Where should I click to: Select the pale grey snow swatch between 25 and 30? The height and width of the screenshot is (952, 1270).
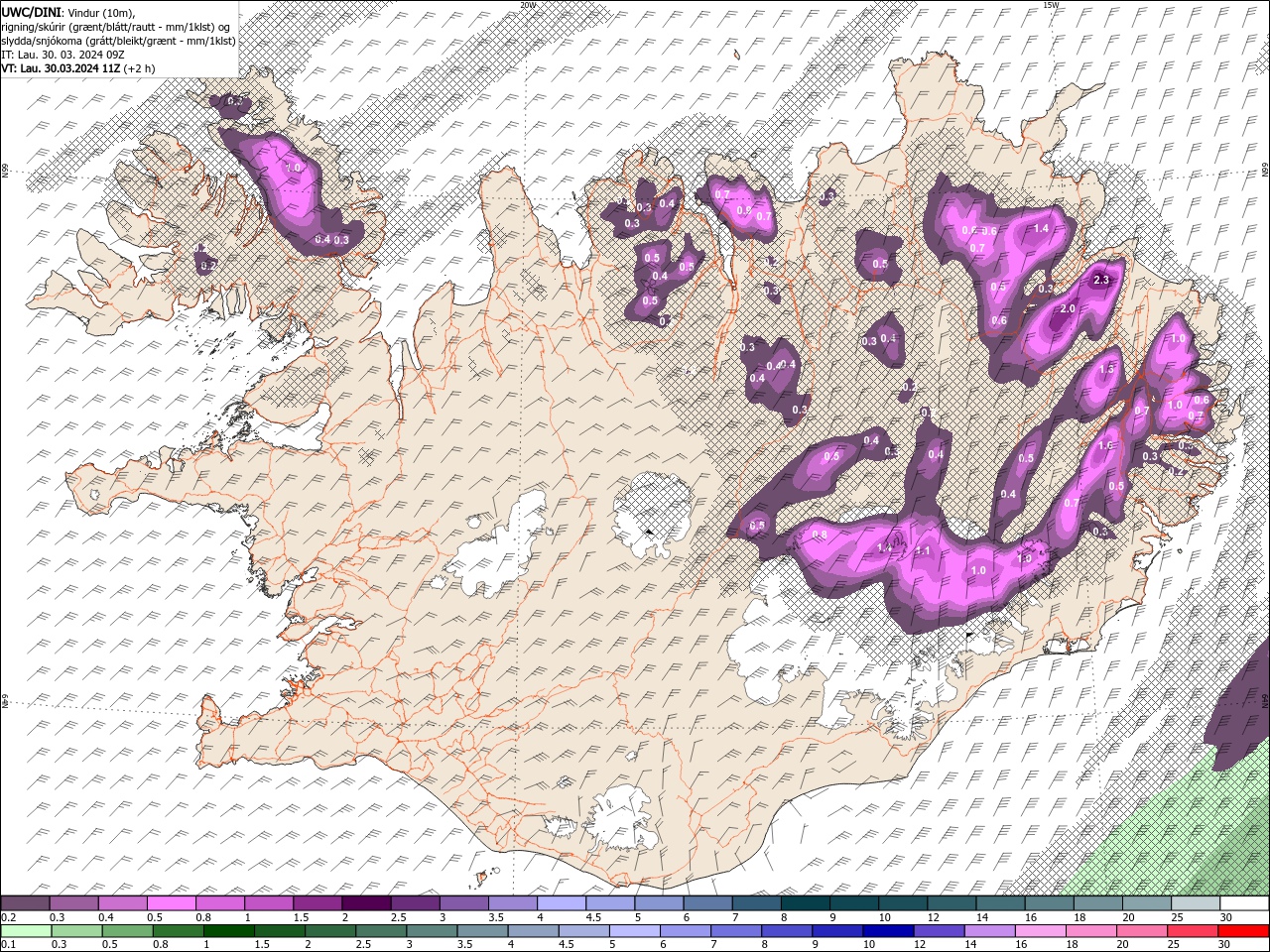click(1195, 903)
